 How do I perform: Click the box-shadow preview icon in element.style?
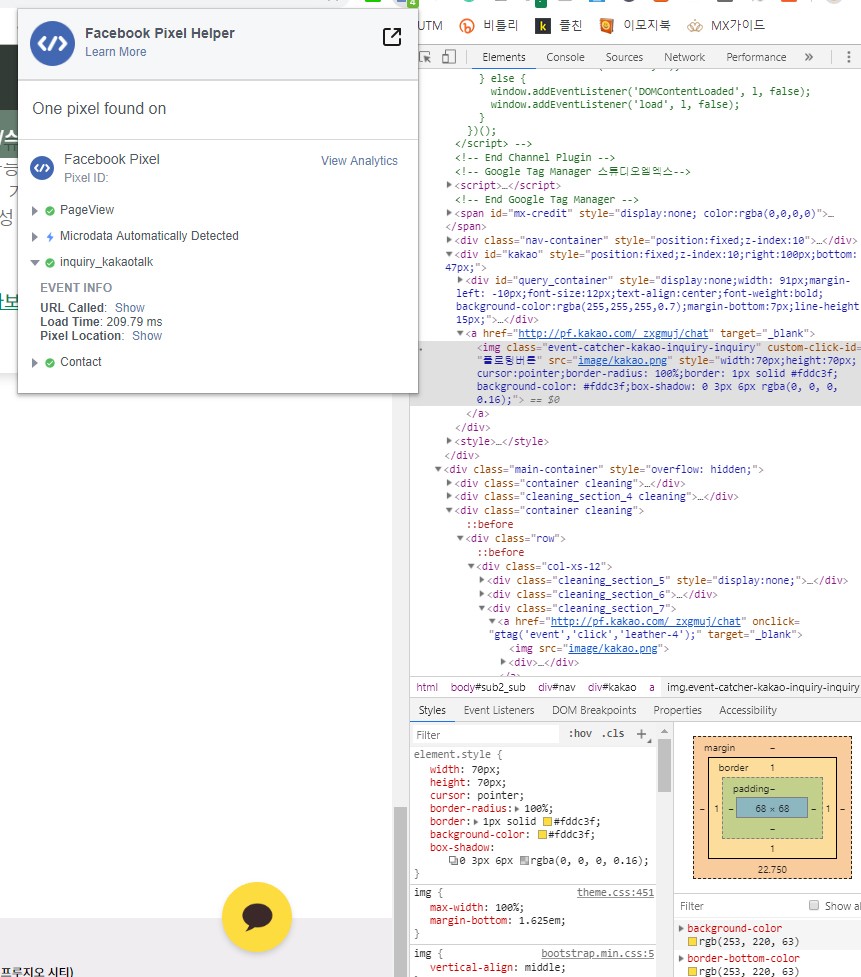coord(454,860)
